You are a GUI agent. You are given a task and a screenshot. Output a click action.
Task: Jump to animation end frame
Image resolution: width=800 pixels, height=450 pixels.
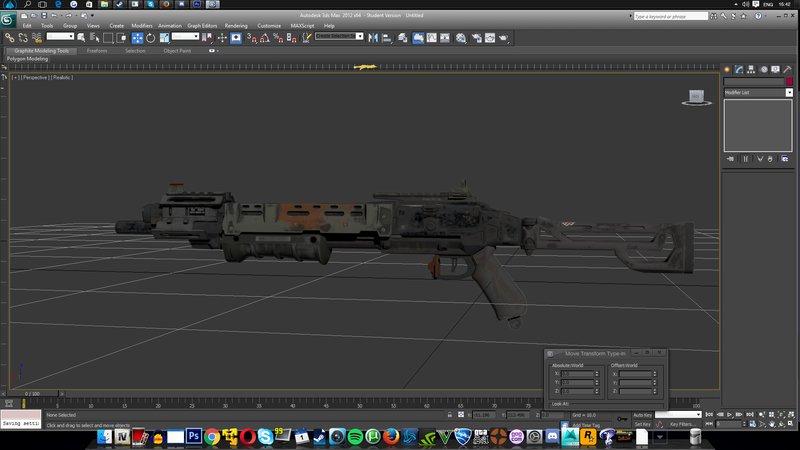coord(749,415)
